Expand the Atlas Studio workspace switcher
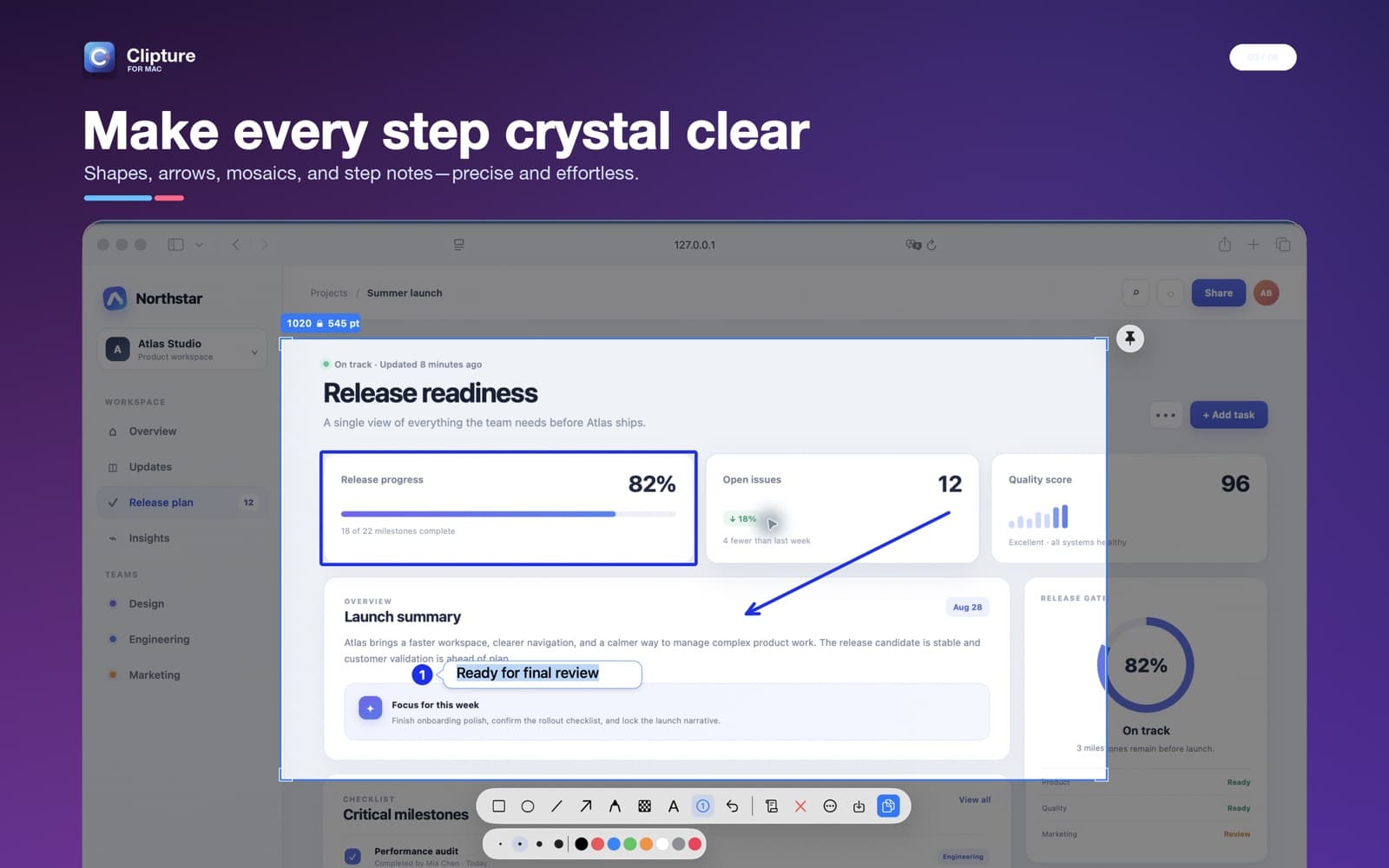The width and height of the screenshot is (1389, 868). [x=182, y=350]
